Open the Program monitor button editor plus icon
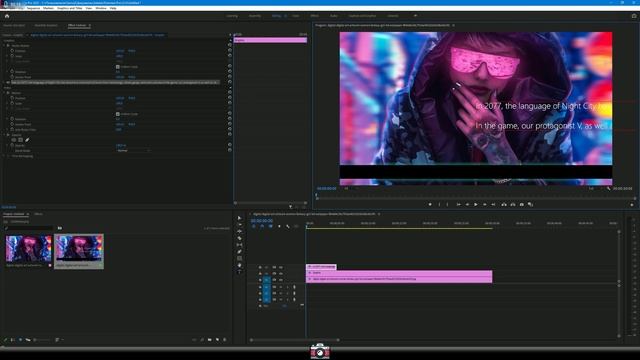This screenshot has height=360, width=640. [632, 204]
